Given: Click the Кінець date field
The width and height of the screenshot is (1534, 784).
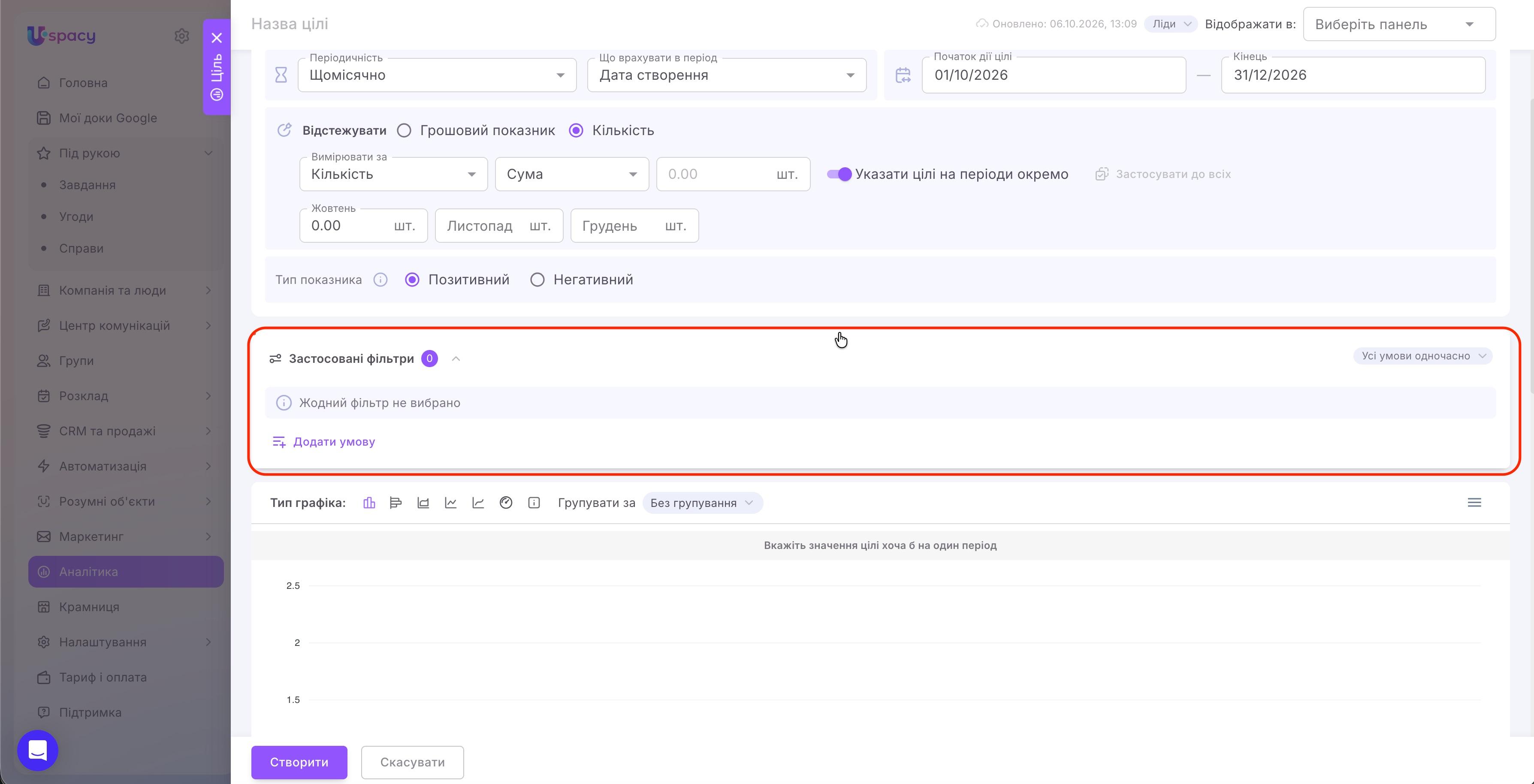Looking at the screenshot, I should click(x=1353, y=75).
